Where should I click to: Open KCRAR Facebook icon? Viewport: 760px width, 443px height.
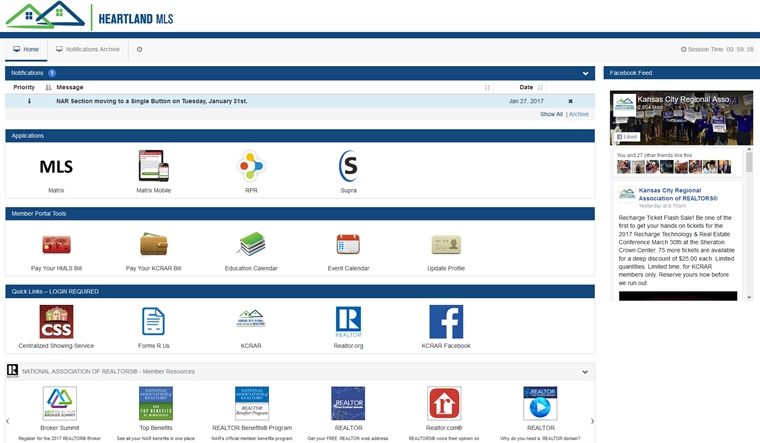(446, 322)
